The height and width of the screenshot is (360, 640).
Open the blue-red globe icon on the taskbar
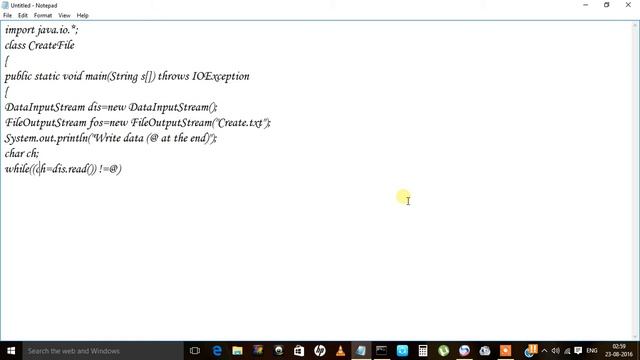(464, 351)
